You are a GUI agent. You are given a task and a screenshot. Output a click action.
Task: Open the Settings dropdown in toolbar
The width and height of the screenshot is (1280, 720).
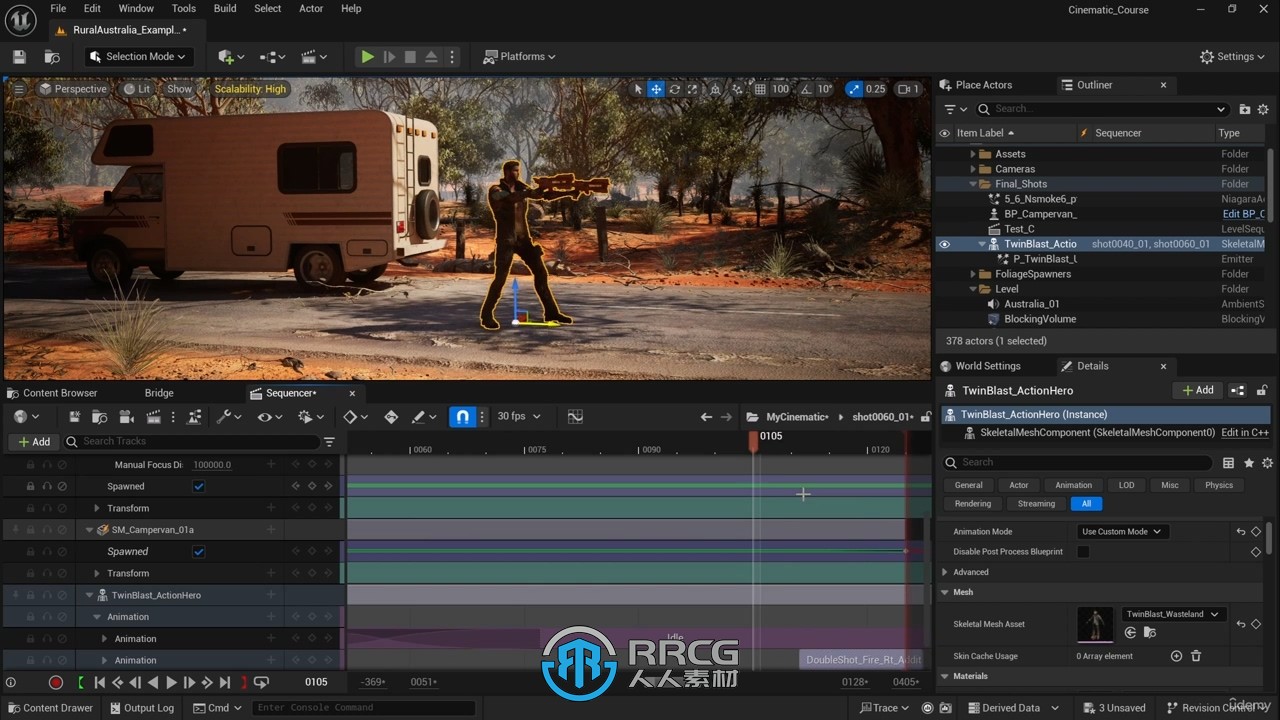point(1233,57)
